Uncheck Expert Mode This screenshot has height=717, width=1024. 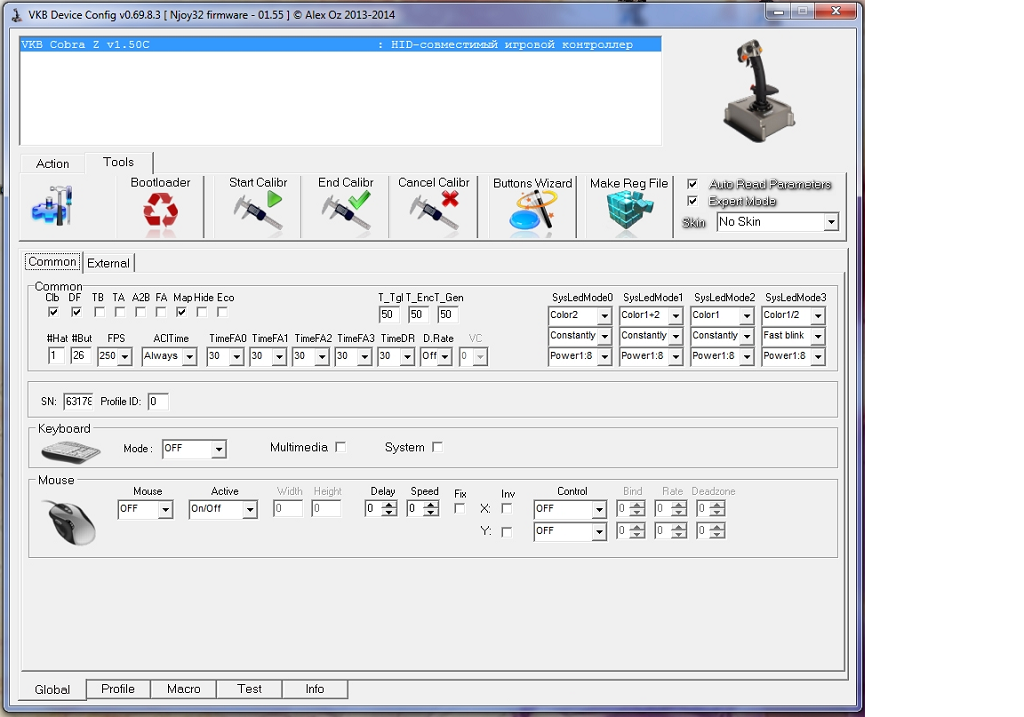692,201
